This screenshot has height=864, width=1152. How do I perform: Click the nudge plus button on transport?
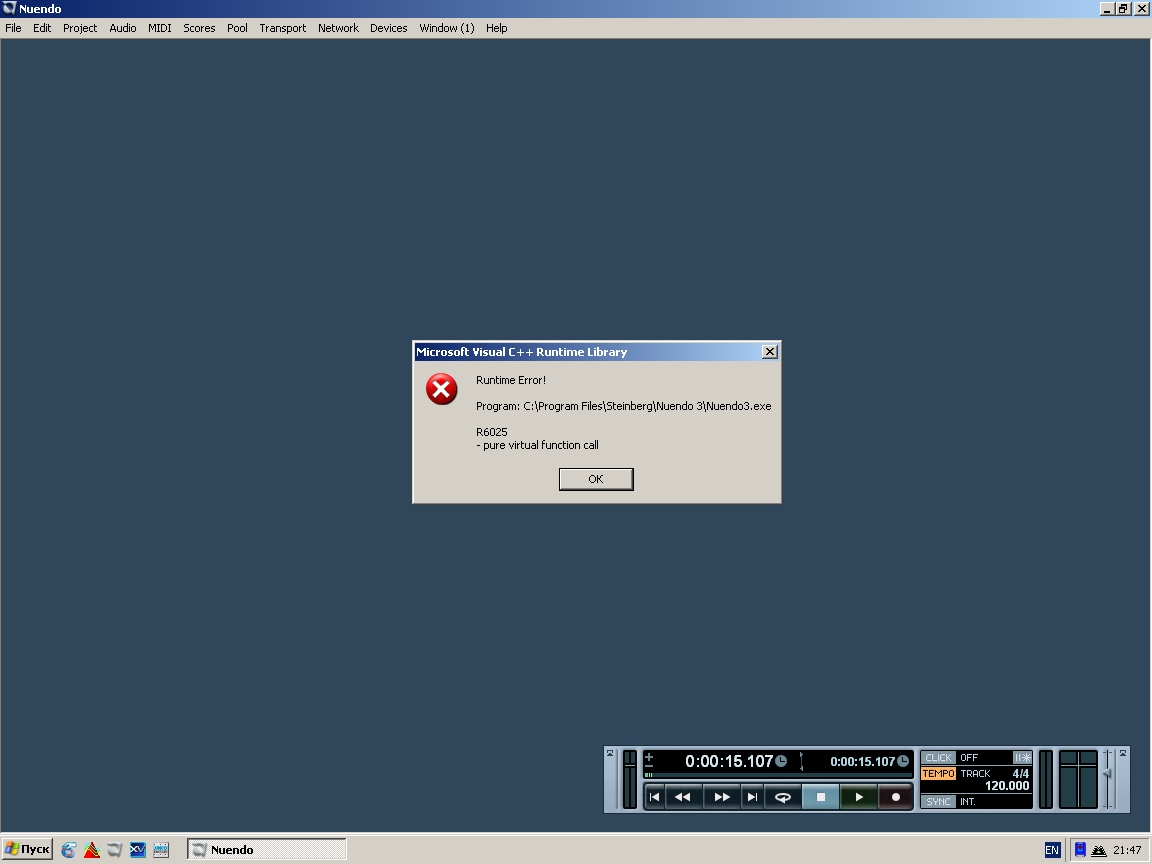pos(649,756)
